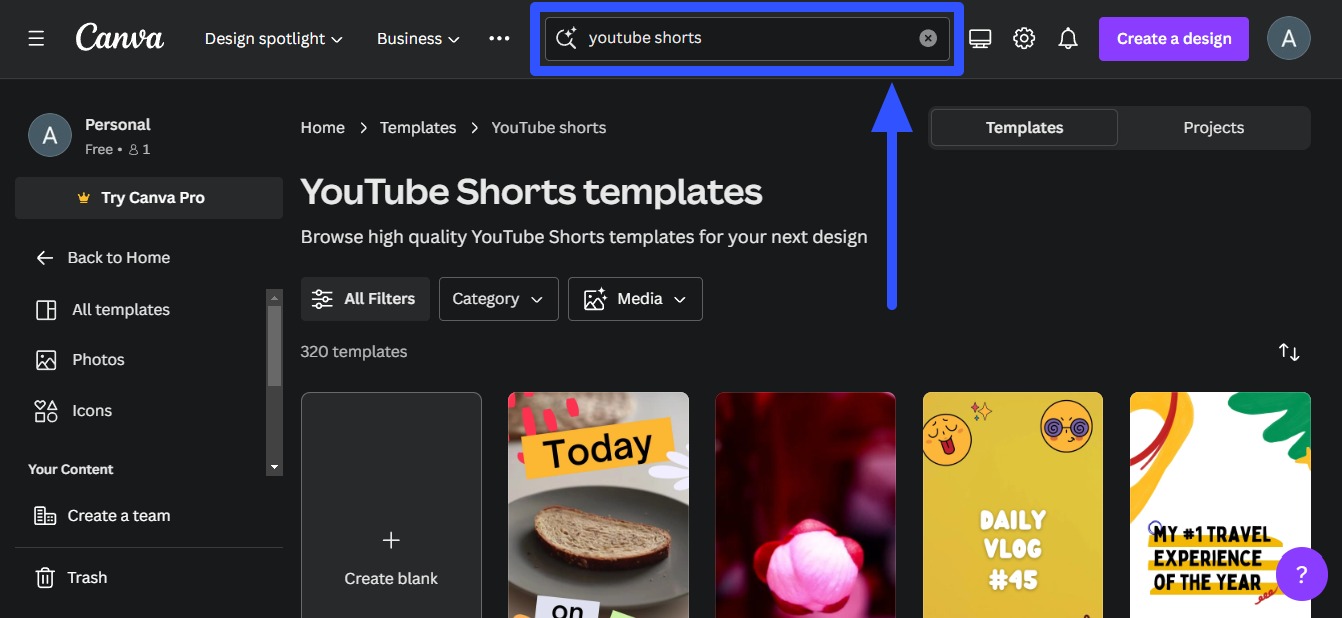The image size is (1342, 618).
Task: Click the Create a design button
Action: (1173, 38)
